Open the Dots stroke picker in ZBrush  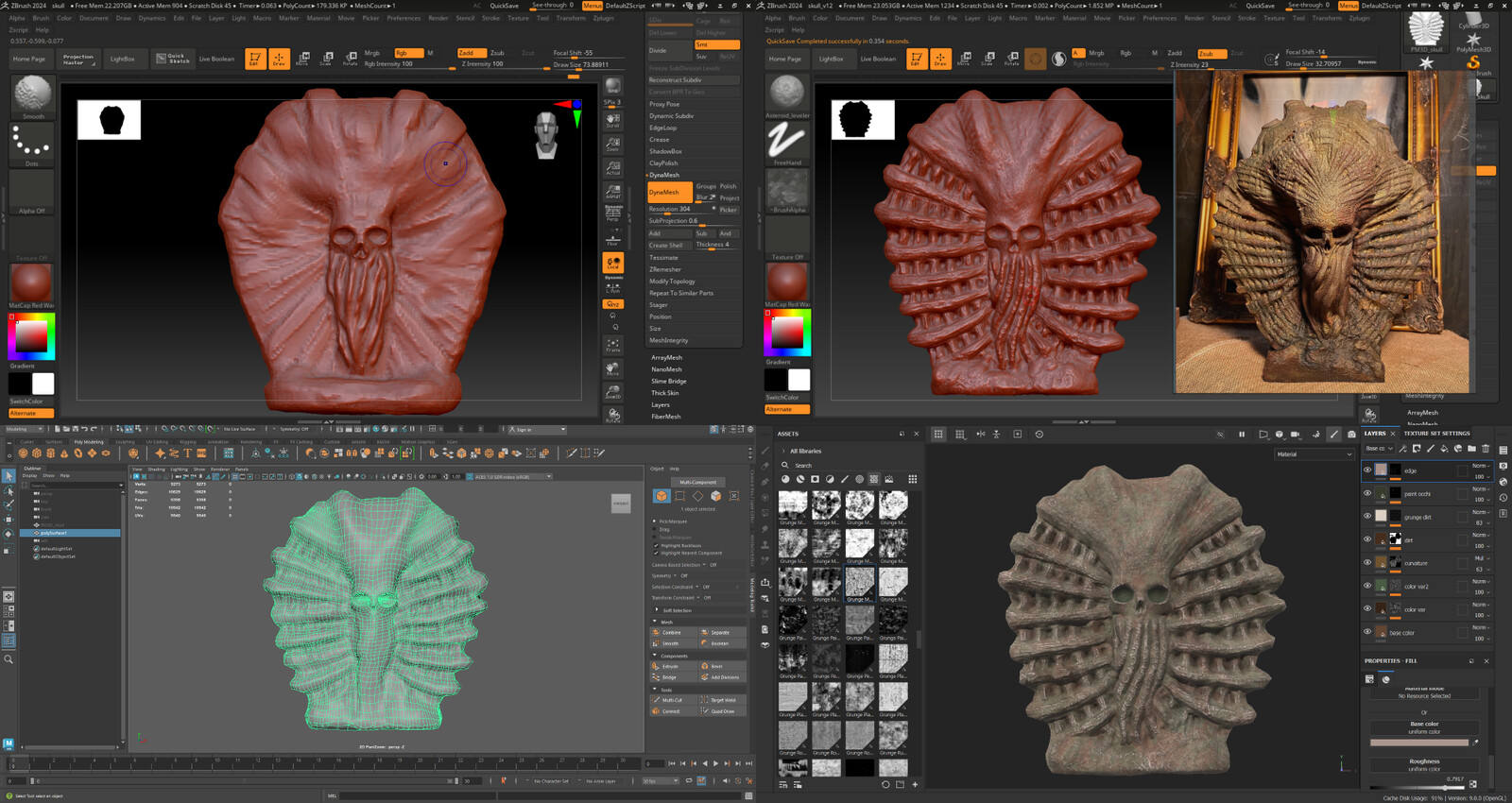click(x=33, y=145)
